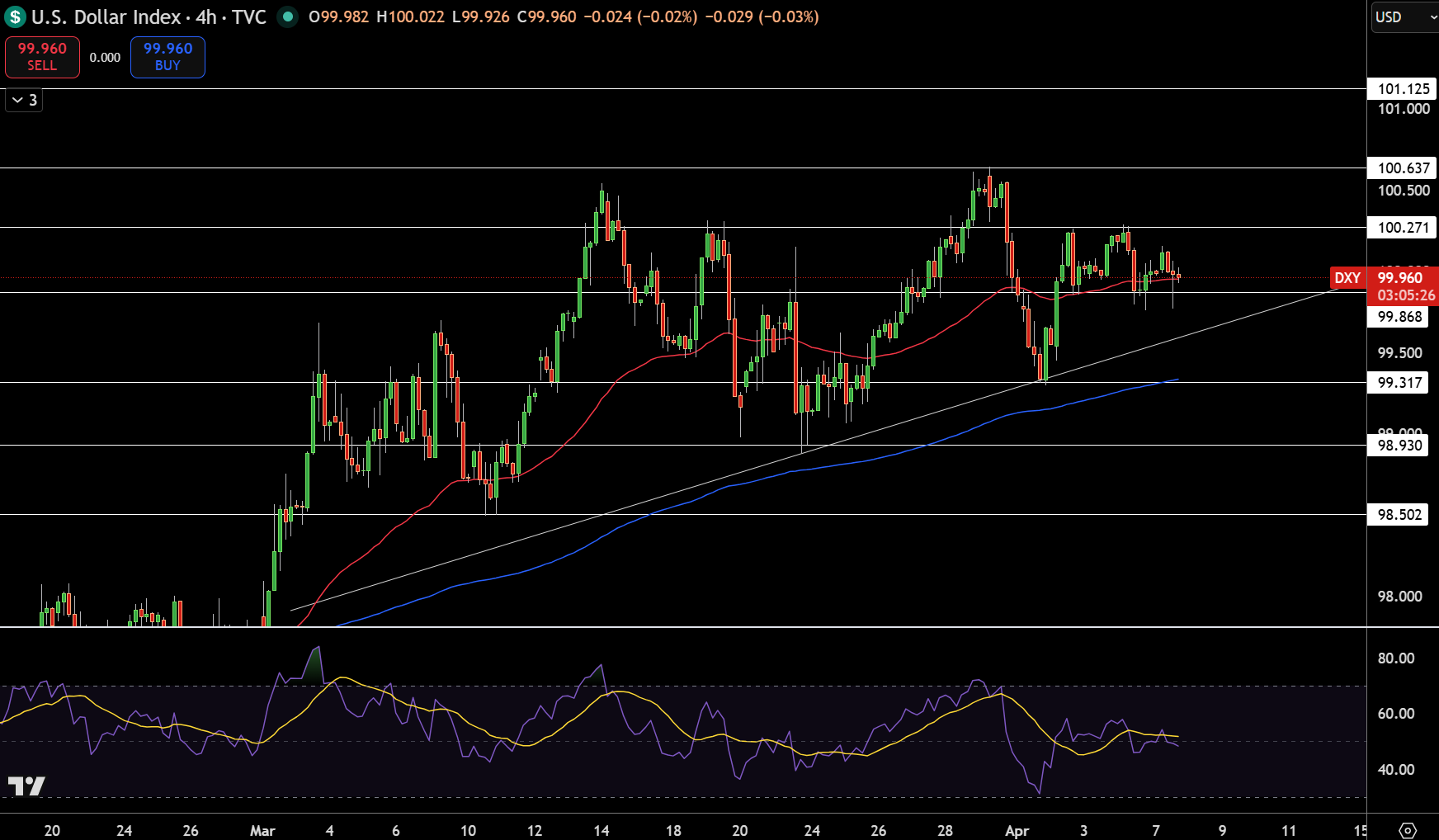Open the USD currency dropdown
Viewport: 1439px width, 840px height.
1405,17
